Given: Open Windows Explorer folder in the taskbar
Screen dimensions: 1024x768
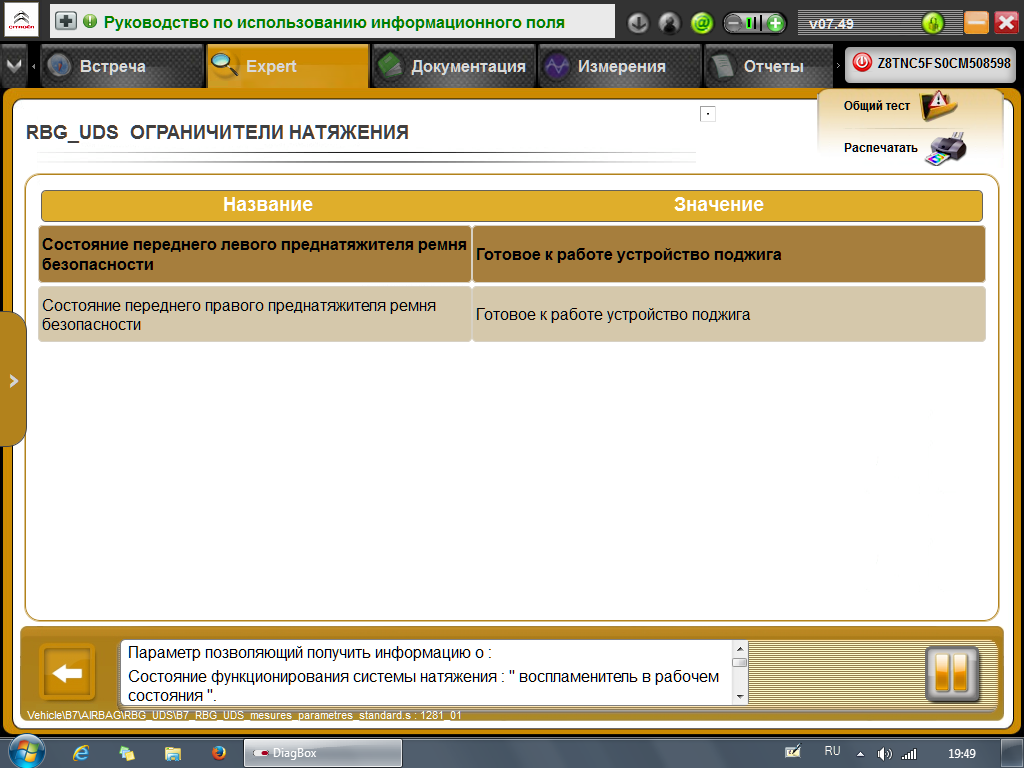Looking at the screenshot, I should click(172, 753).
